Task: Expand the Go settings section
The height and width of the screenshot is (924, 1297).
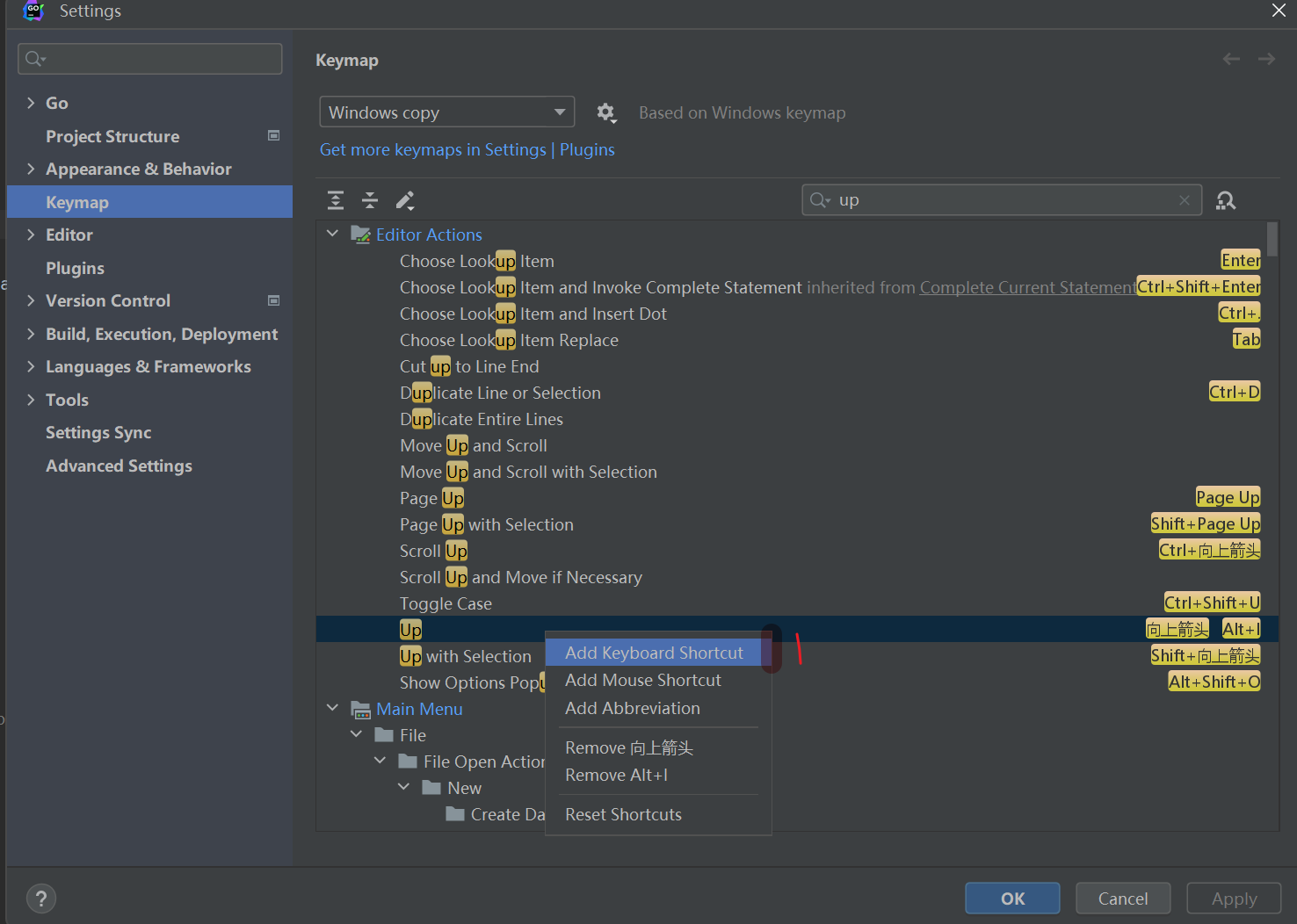Action: pos(31,103)
